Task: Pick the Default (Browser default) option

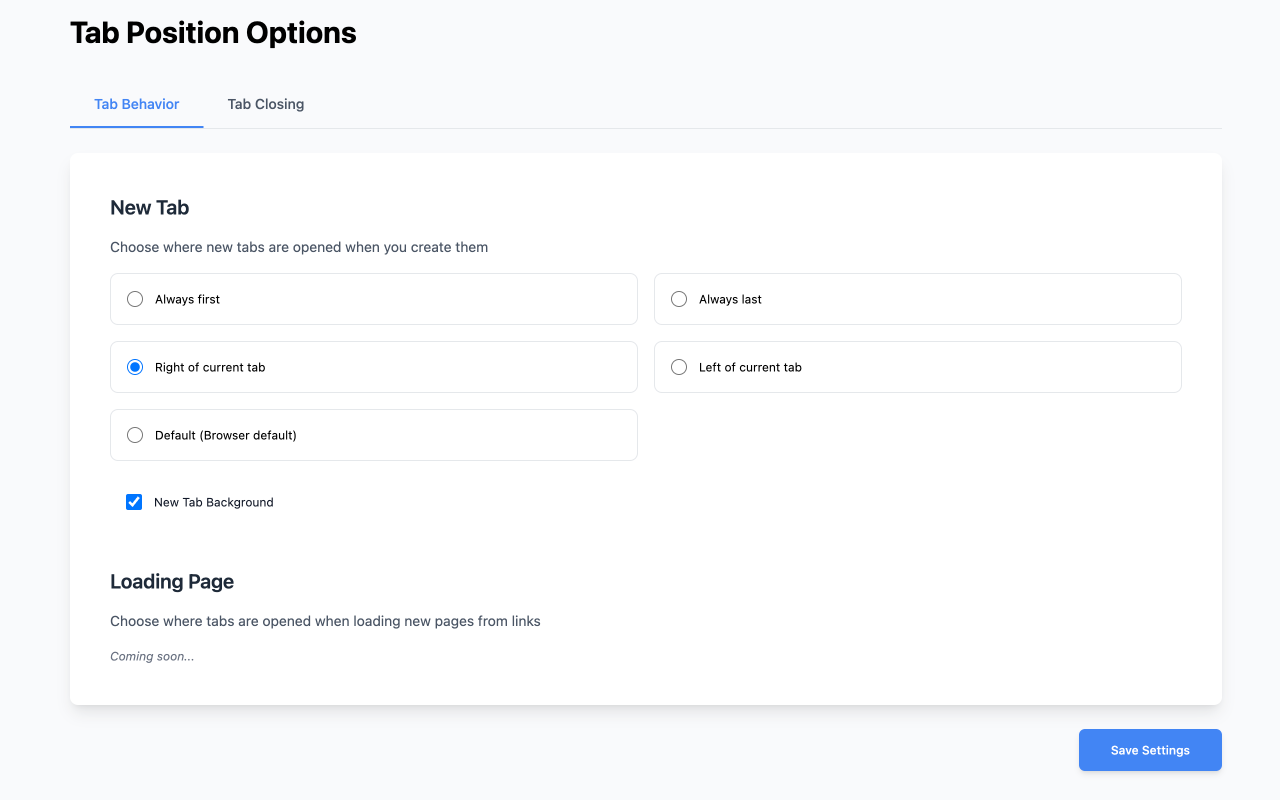Action: tap(135, 435)
